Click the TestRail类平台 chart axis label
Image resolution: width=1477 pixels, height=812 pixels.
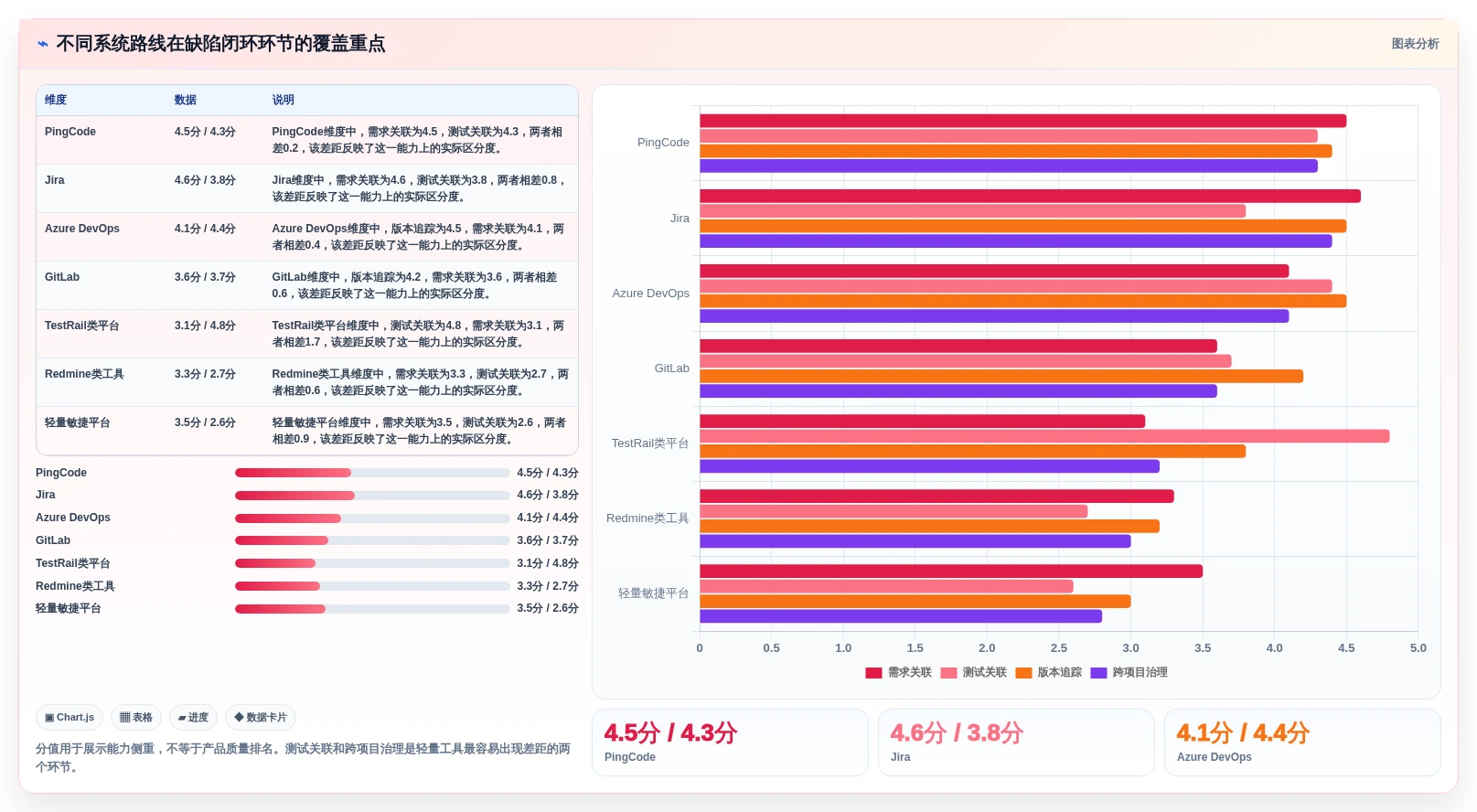pyautogui.click(x=650, y=443)
